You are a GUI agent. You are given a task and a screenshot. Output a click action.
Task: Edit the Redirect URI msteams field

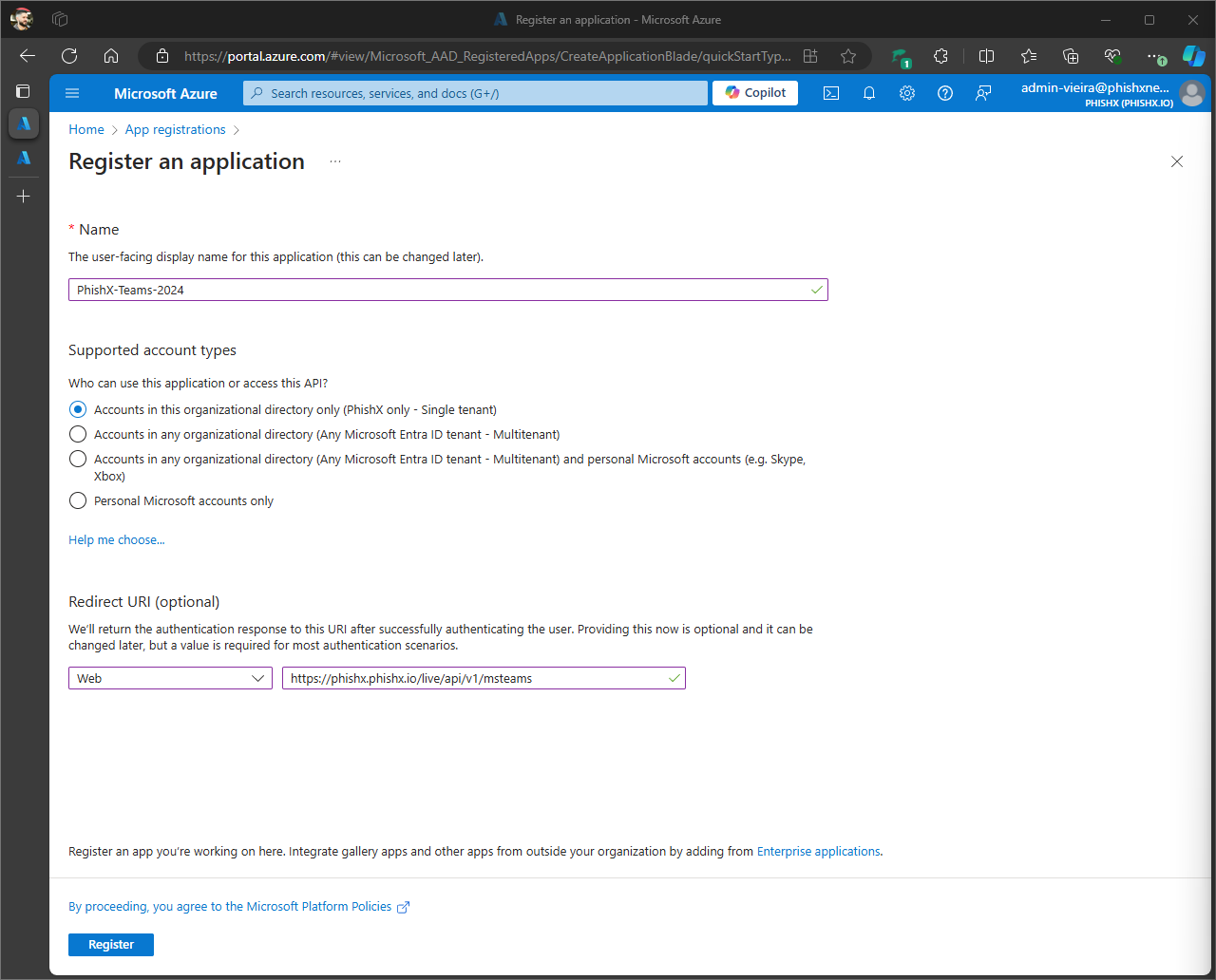484,678
